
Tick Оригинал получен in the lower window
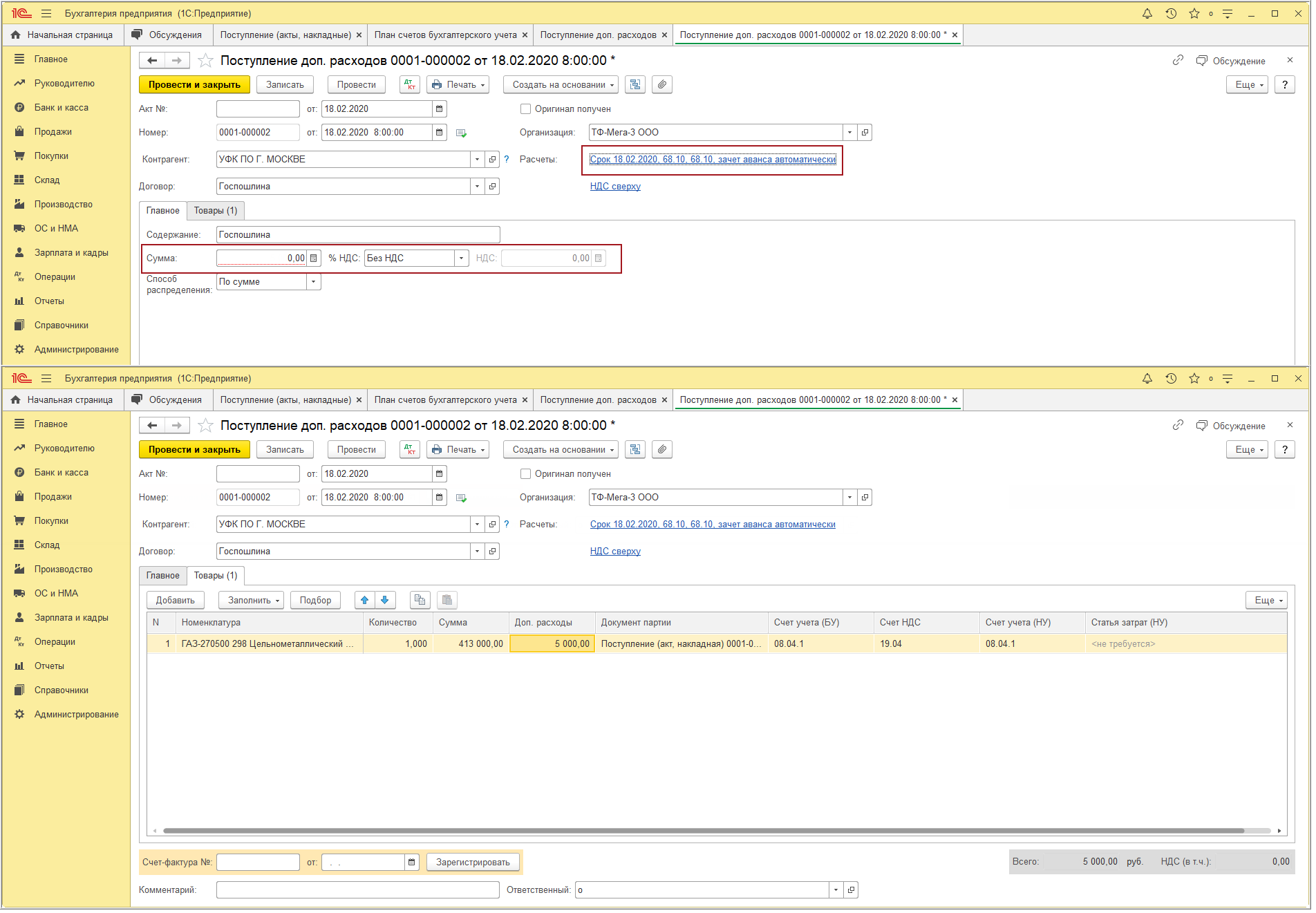pyautogui.click(x=526, y=474)
